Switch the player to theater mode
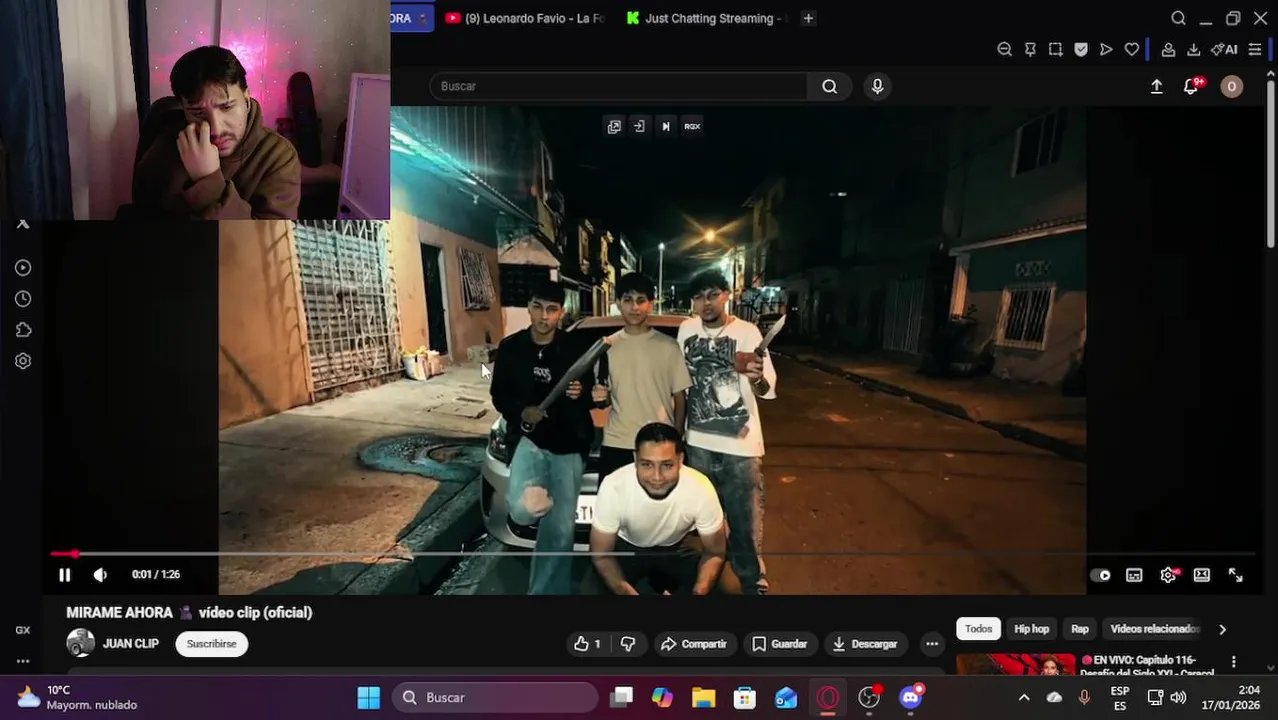 pos(1202,575)
